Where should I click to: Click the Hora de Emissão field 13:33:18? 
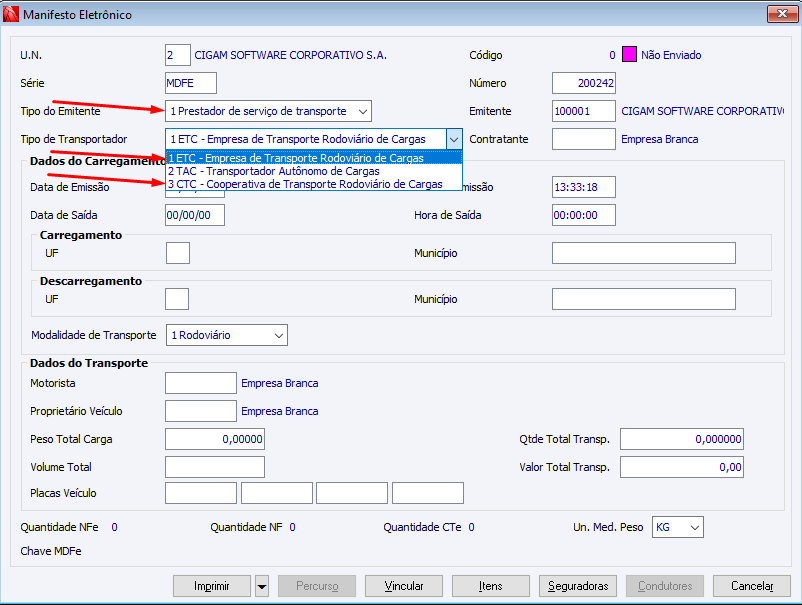[584, 187]
